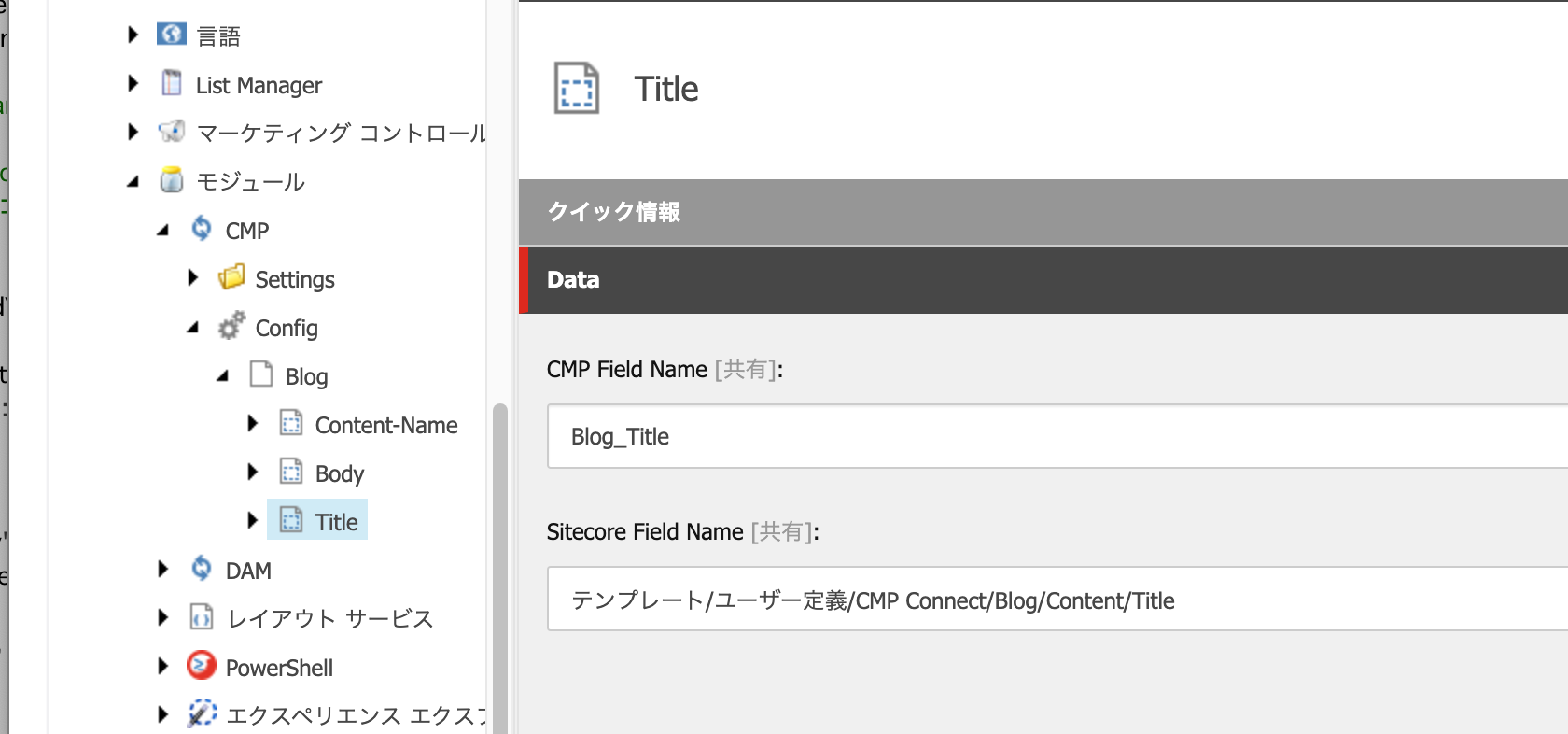
Task: Expand the Content-Name node
Action: pyautogui.click(x=252, y=423)
